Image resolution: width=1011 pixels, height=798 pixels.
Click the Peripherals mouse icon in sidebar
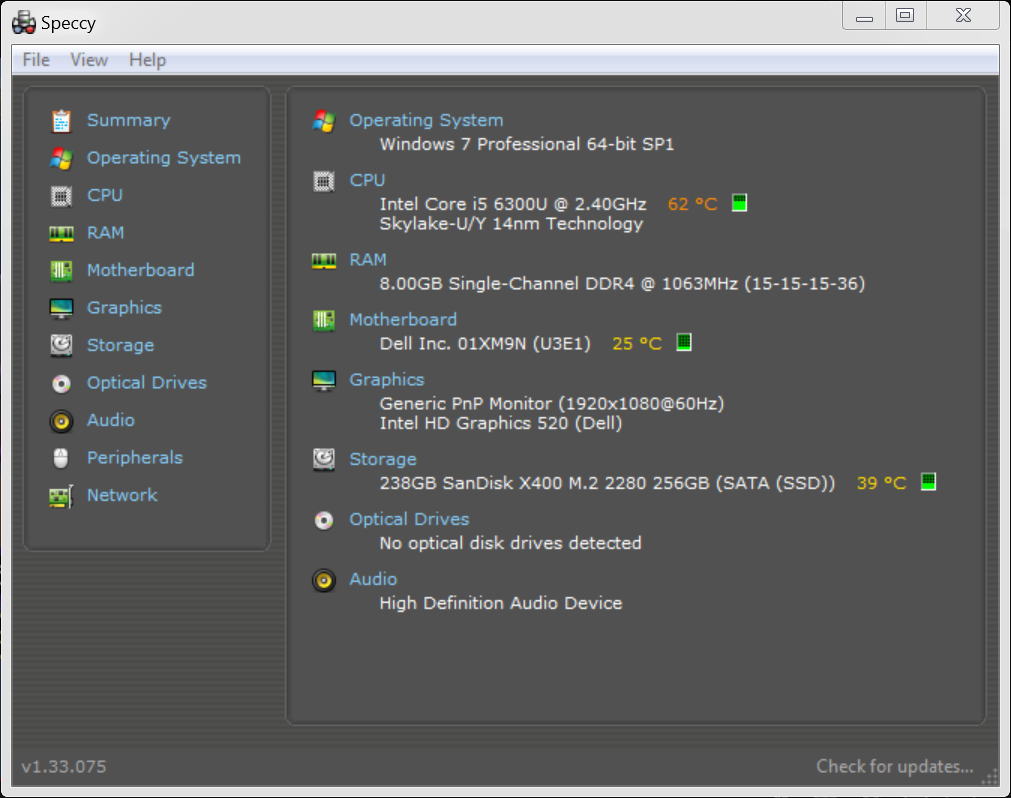[61, 458]
